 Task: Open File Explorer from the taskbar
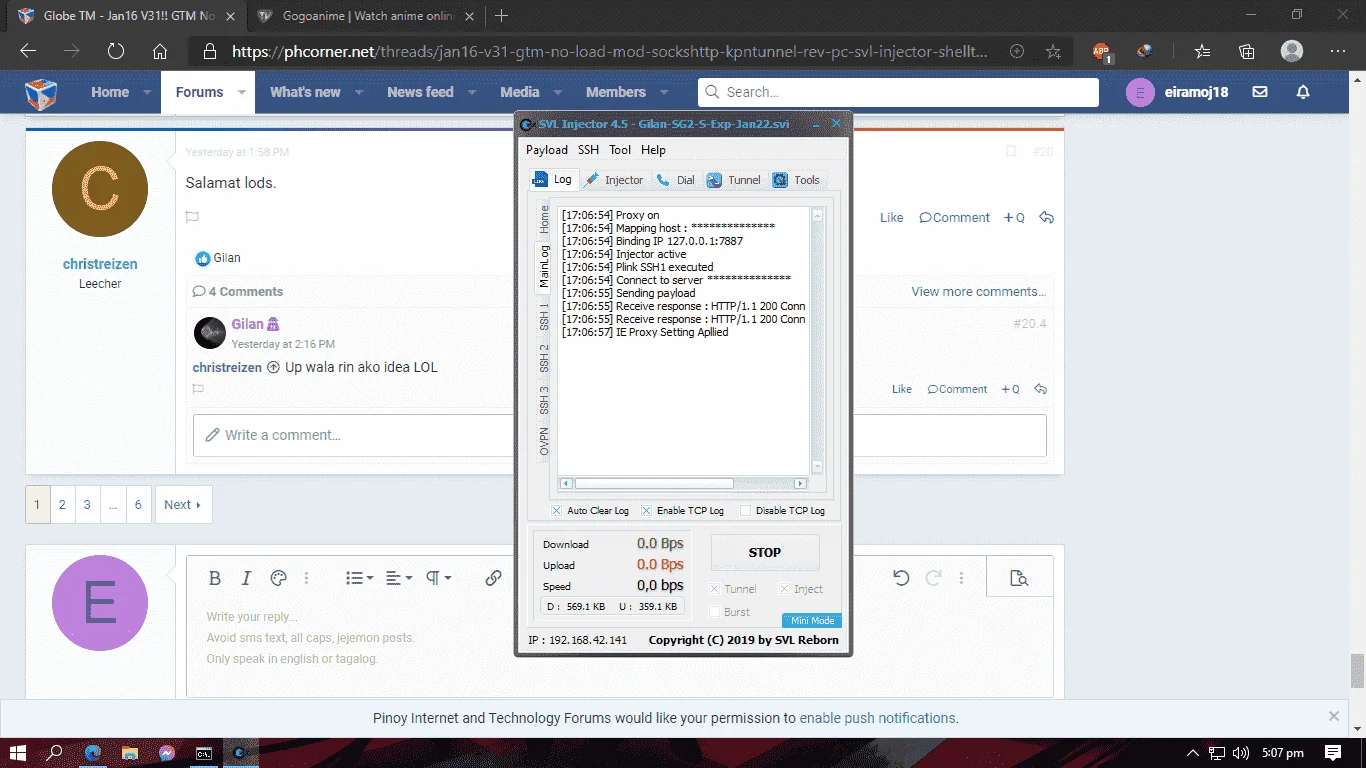click(x=129, y=753)
